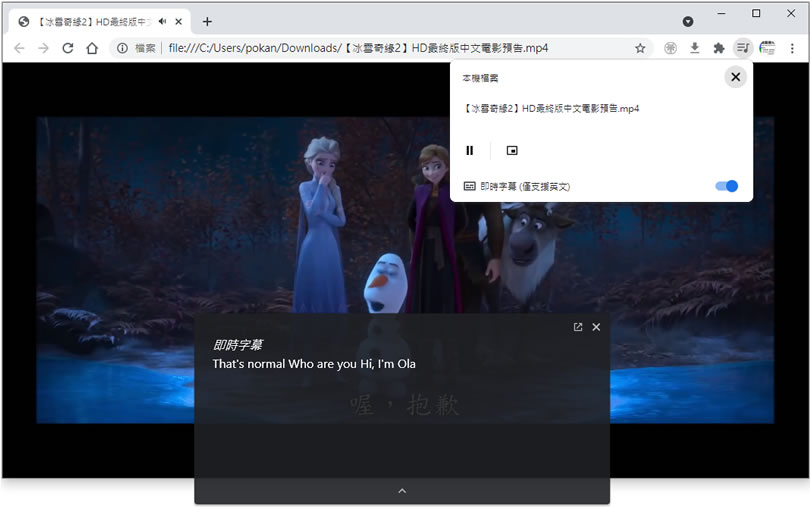Screen dimensions: 810x508
Task: View site information icon in address bar
Action: pos(122,48)
